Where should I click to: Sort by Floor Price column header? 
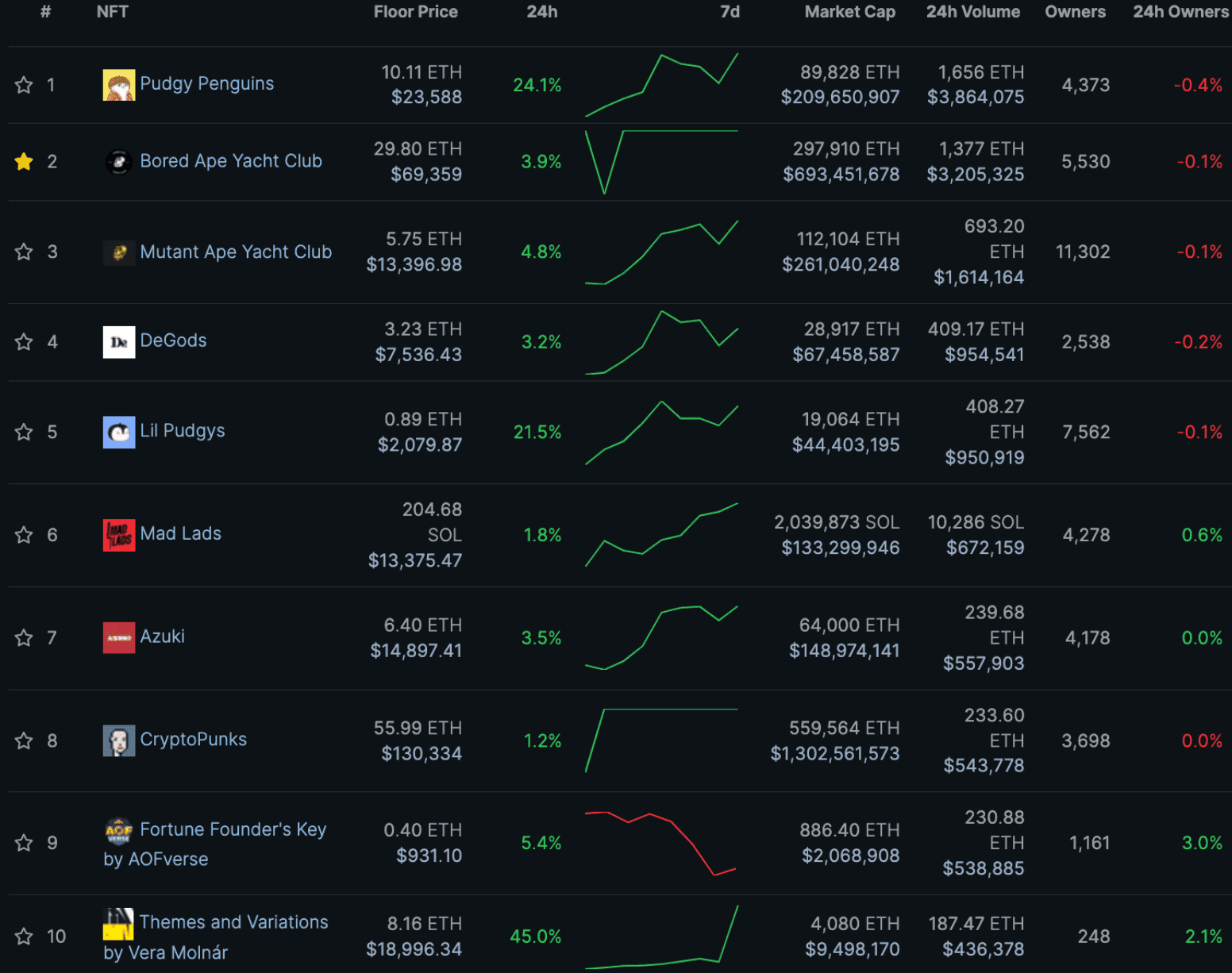point(415,12)
